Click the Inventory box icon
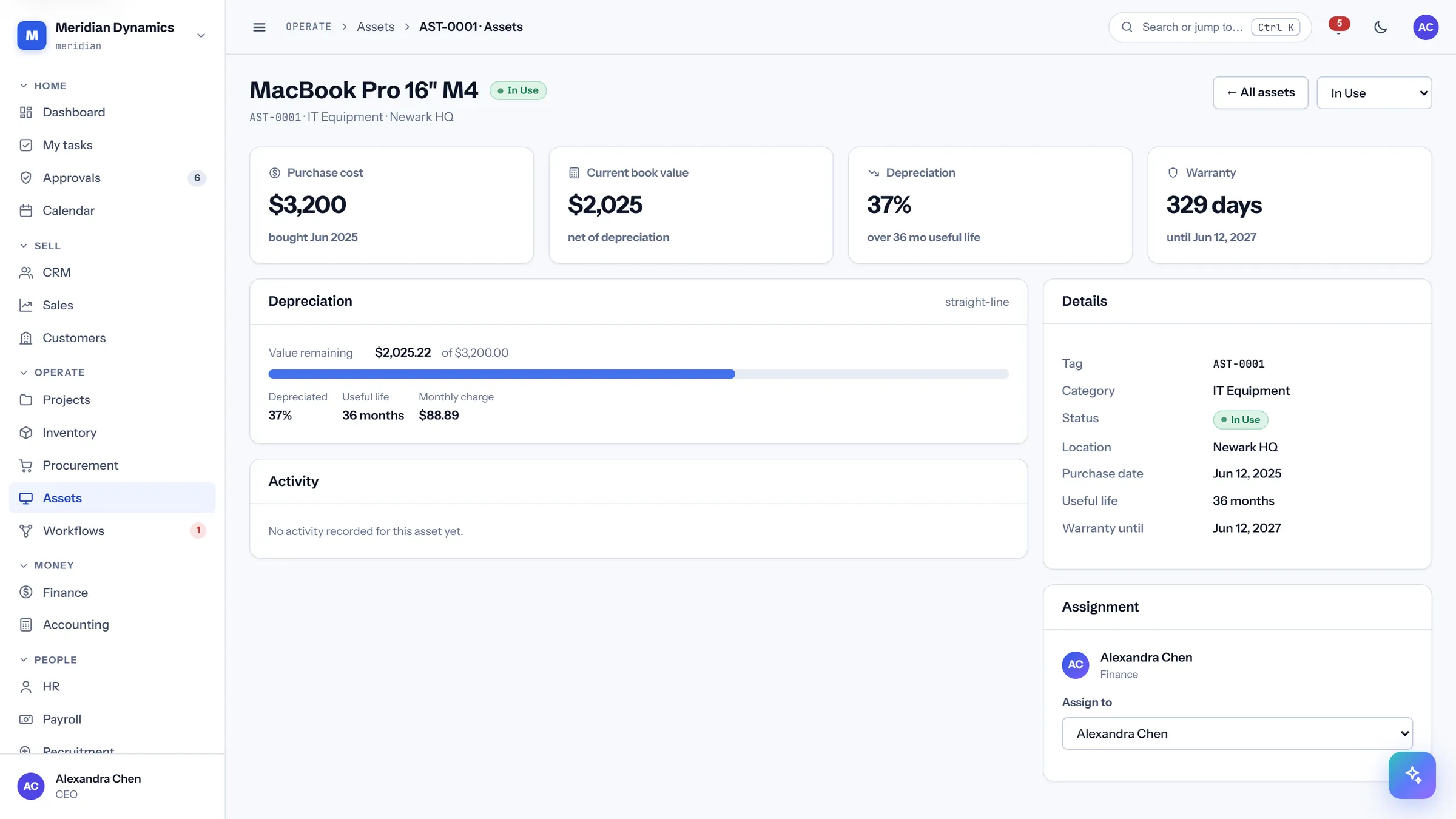The width and height of the screenshot is (1456, 819). [25, 433]
